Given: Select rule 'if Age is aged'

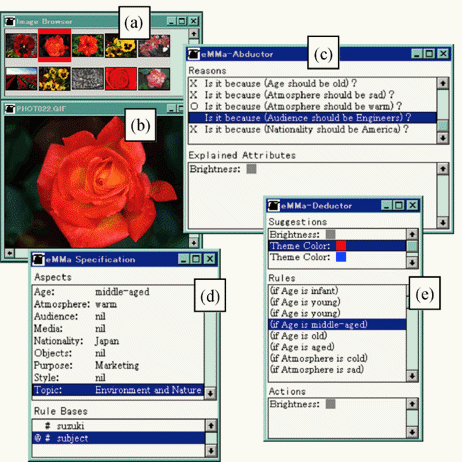Looking at the screenshot, I should [337, 347].
